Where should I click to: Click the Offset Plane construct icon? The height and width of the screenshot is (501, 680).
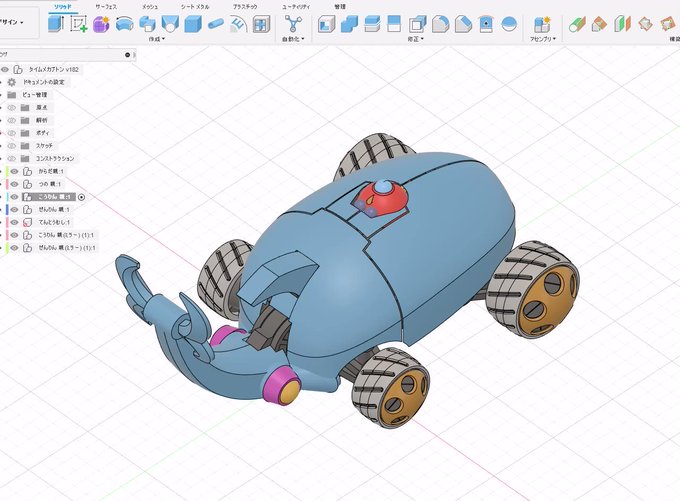[x=645, y=24]
